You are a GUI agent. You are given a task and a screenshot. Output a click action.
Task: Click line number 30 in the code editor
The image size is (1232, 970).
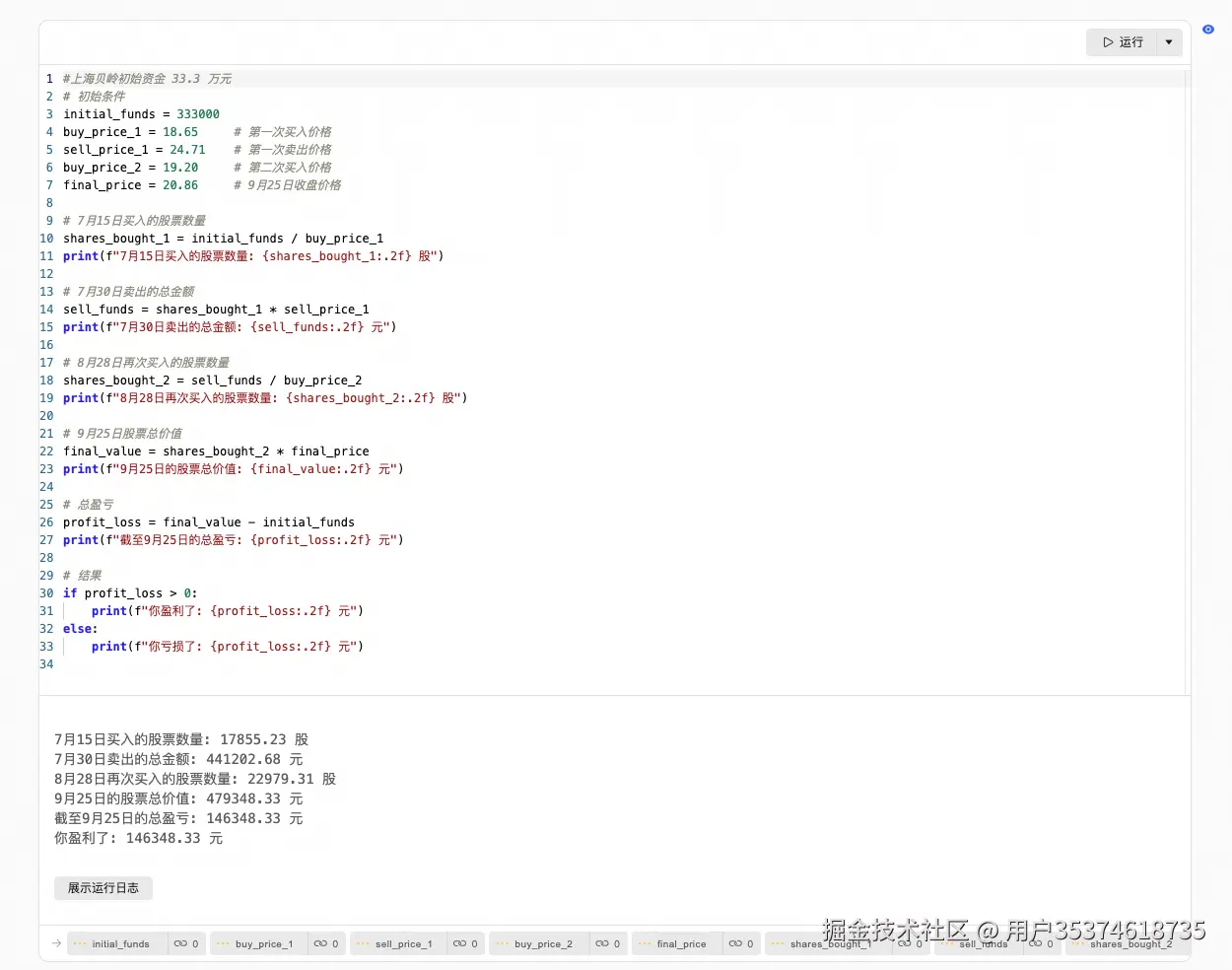pos(46,592)
